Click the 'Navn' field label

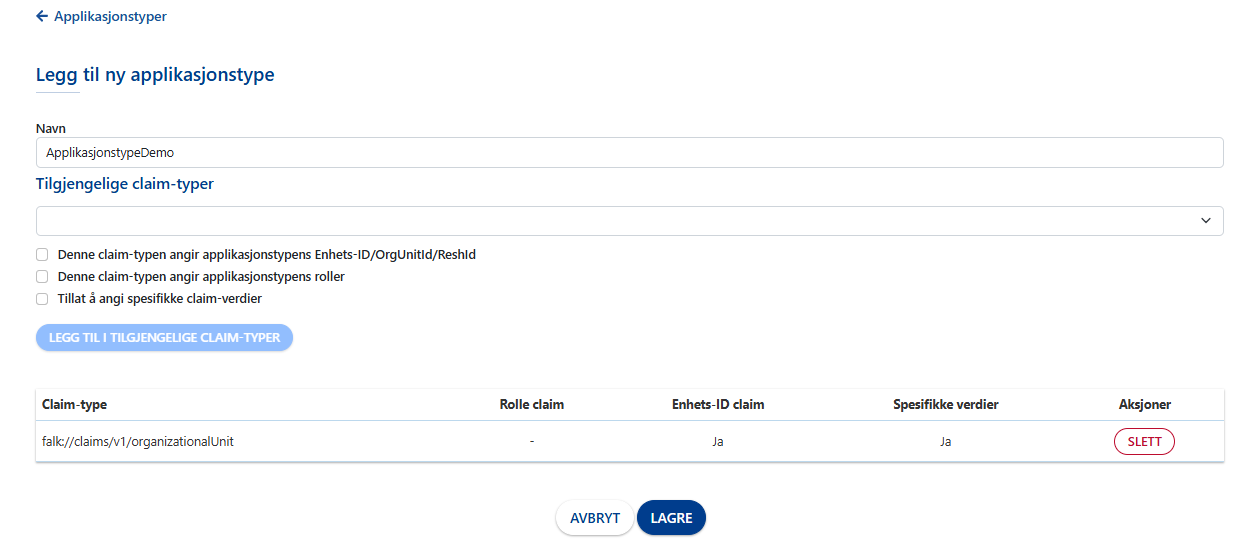pyautogui.click(x=51, y=129)
